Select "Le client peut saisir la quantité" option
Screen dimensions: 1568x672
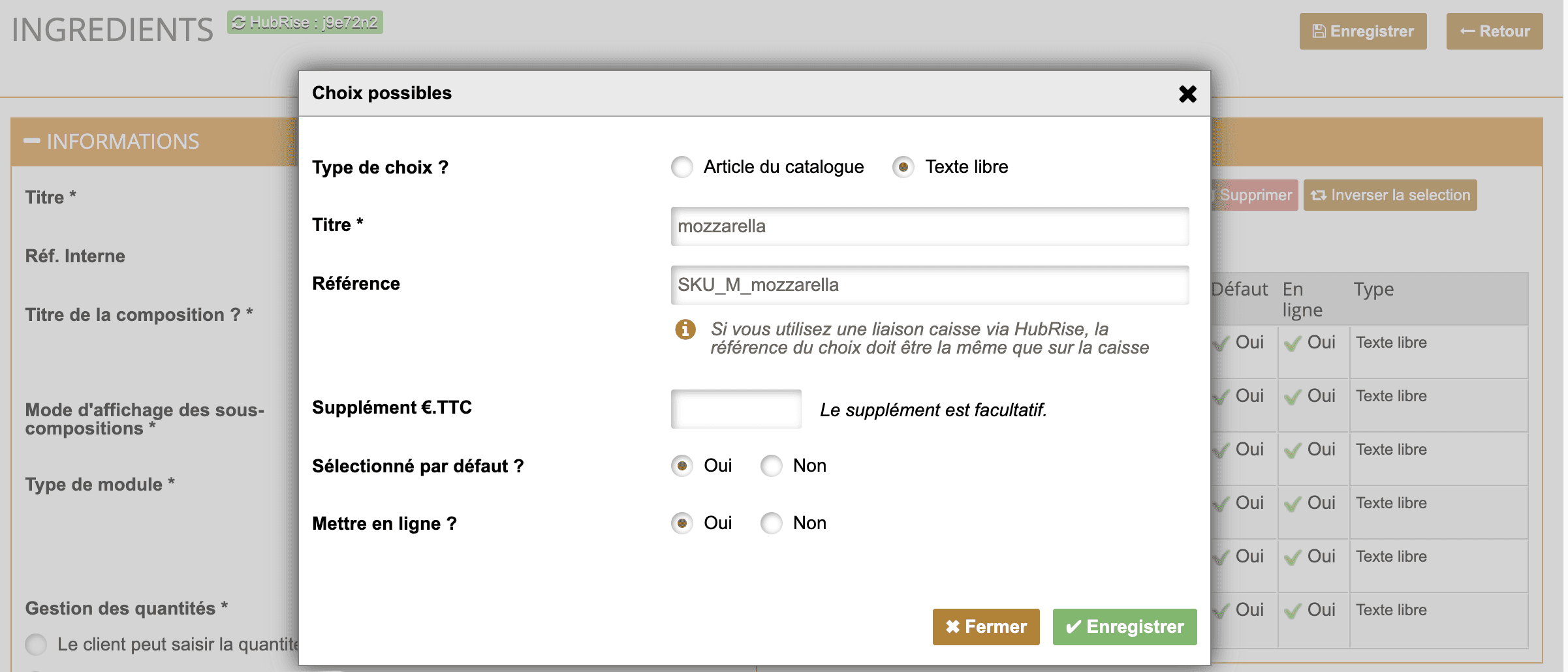(36, 645)
